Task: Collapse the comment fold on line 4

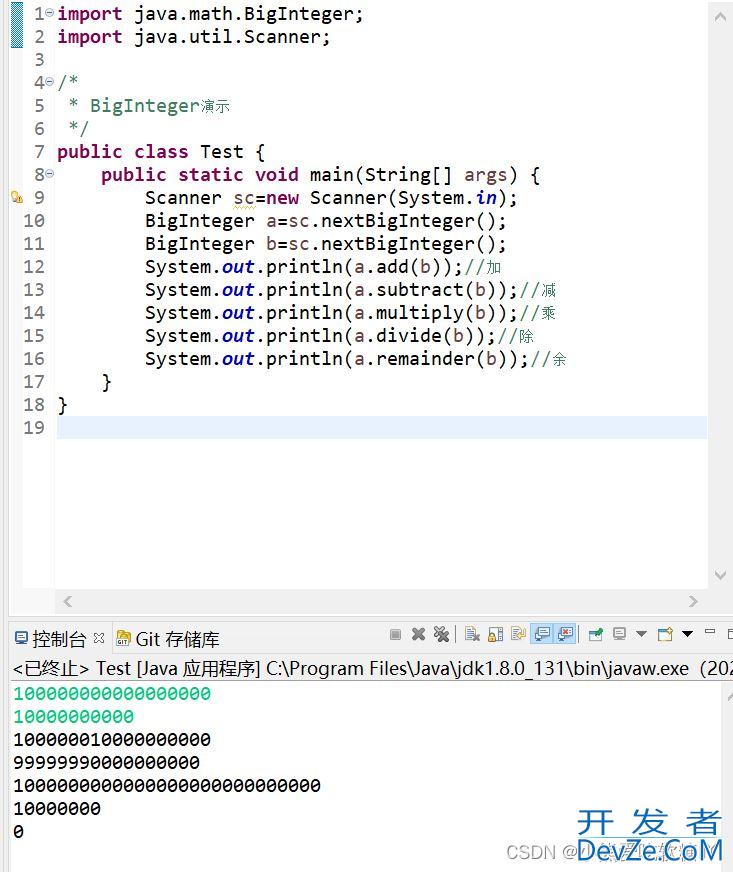Action: coord(49,82)
